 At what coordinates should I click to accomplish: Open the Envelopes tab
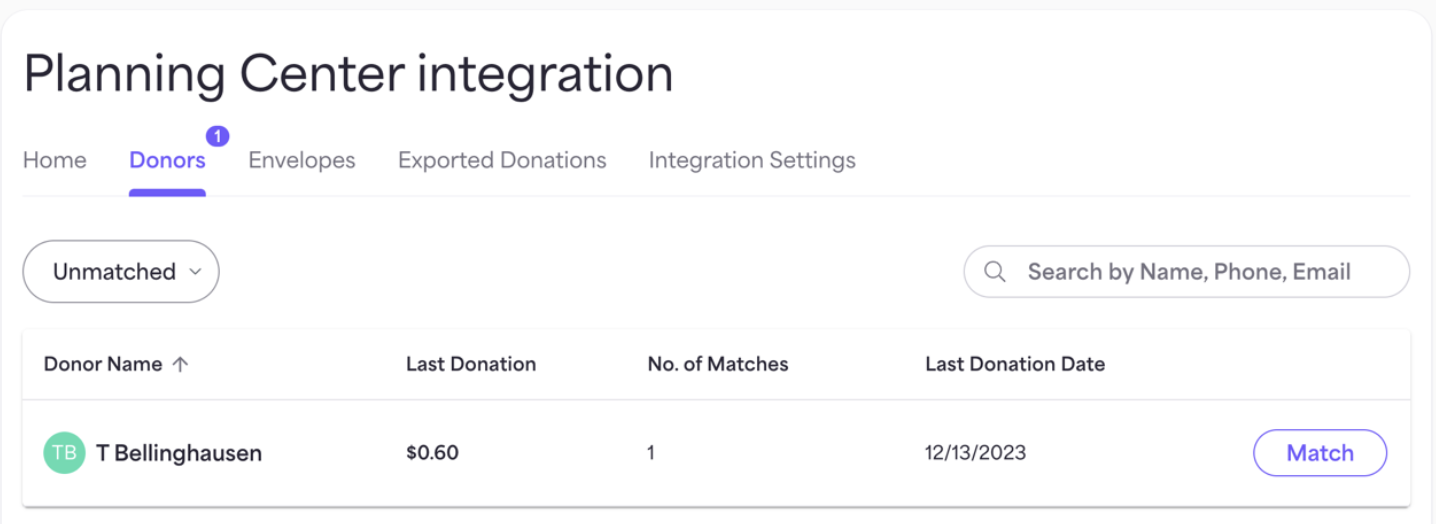[x=302, y=160]
